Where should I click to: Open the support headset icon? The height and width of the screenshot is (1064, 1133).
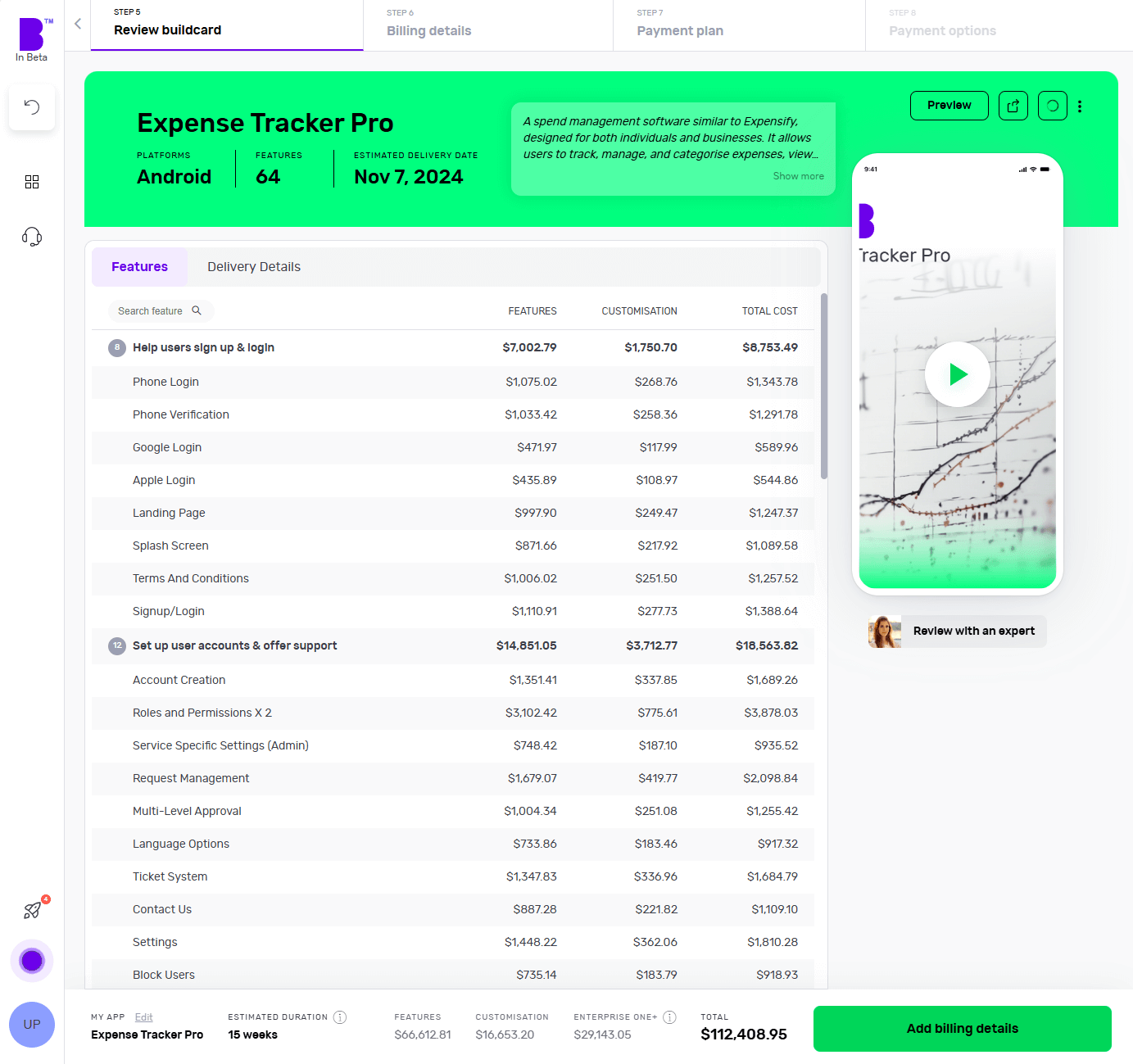(x=32, y=237)
